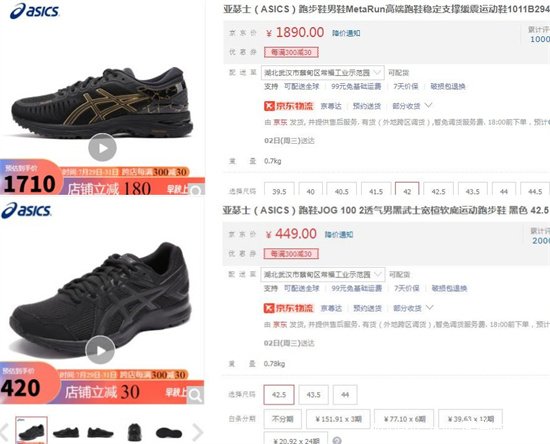Click the price-drop notice link beside ¥1890.00

[x=346, y=33]
